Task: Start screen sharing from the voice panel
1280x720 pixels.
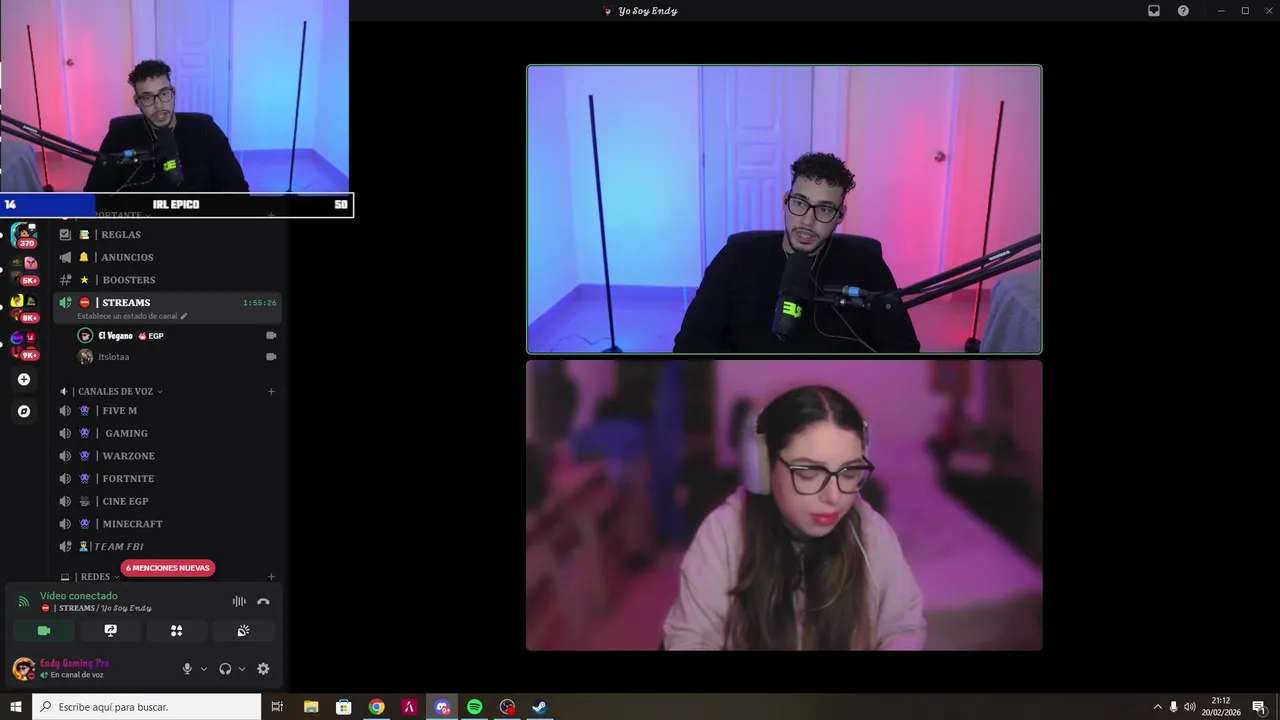Action: (x=110, y=631)
